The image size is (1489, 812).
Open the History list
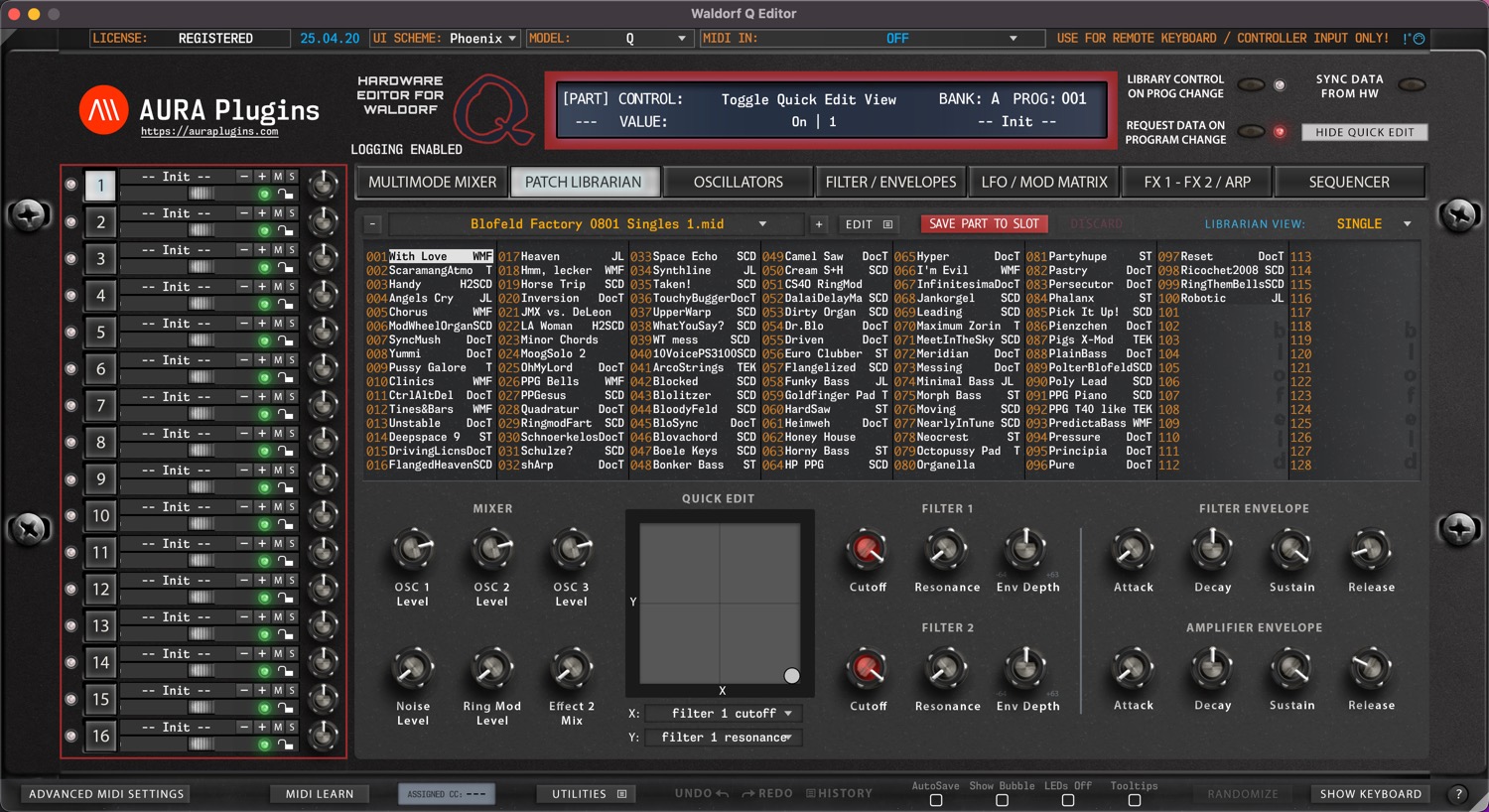tap(839, 794)
